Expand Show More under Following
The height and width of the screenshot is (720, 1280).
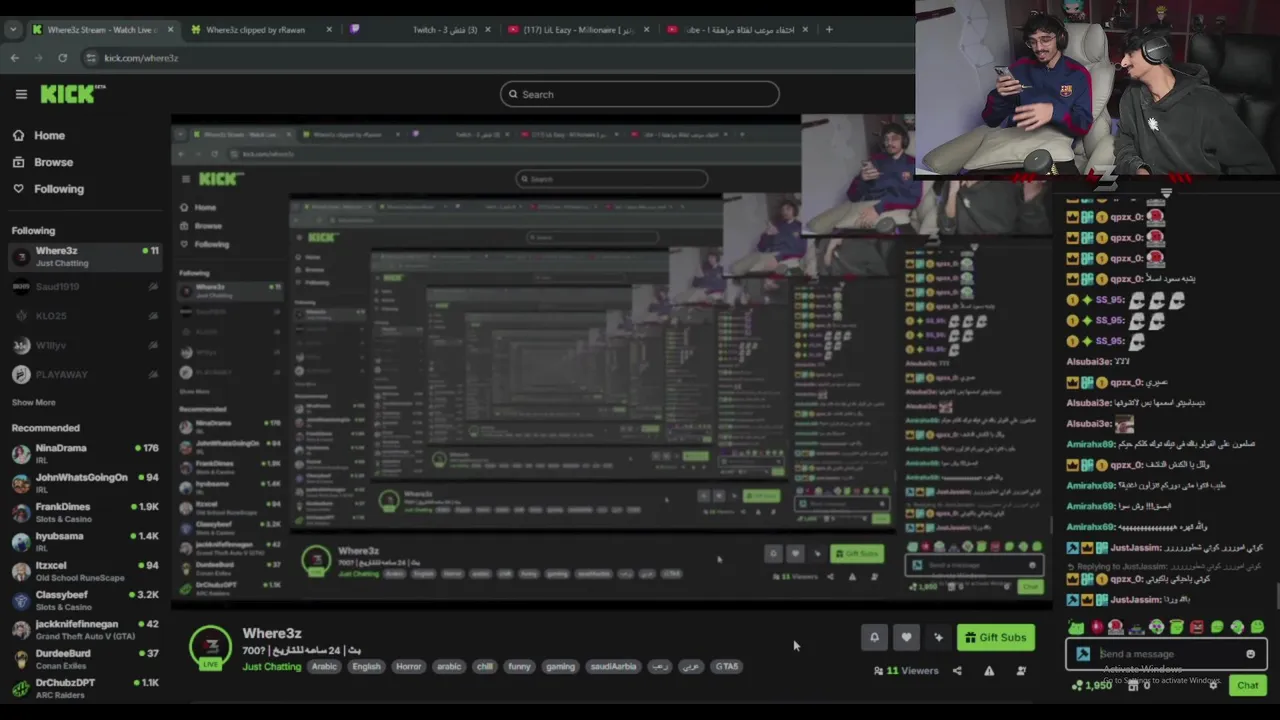pos(33,402)
